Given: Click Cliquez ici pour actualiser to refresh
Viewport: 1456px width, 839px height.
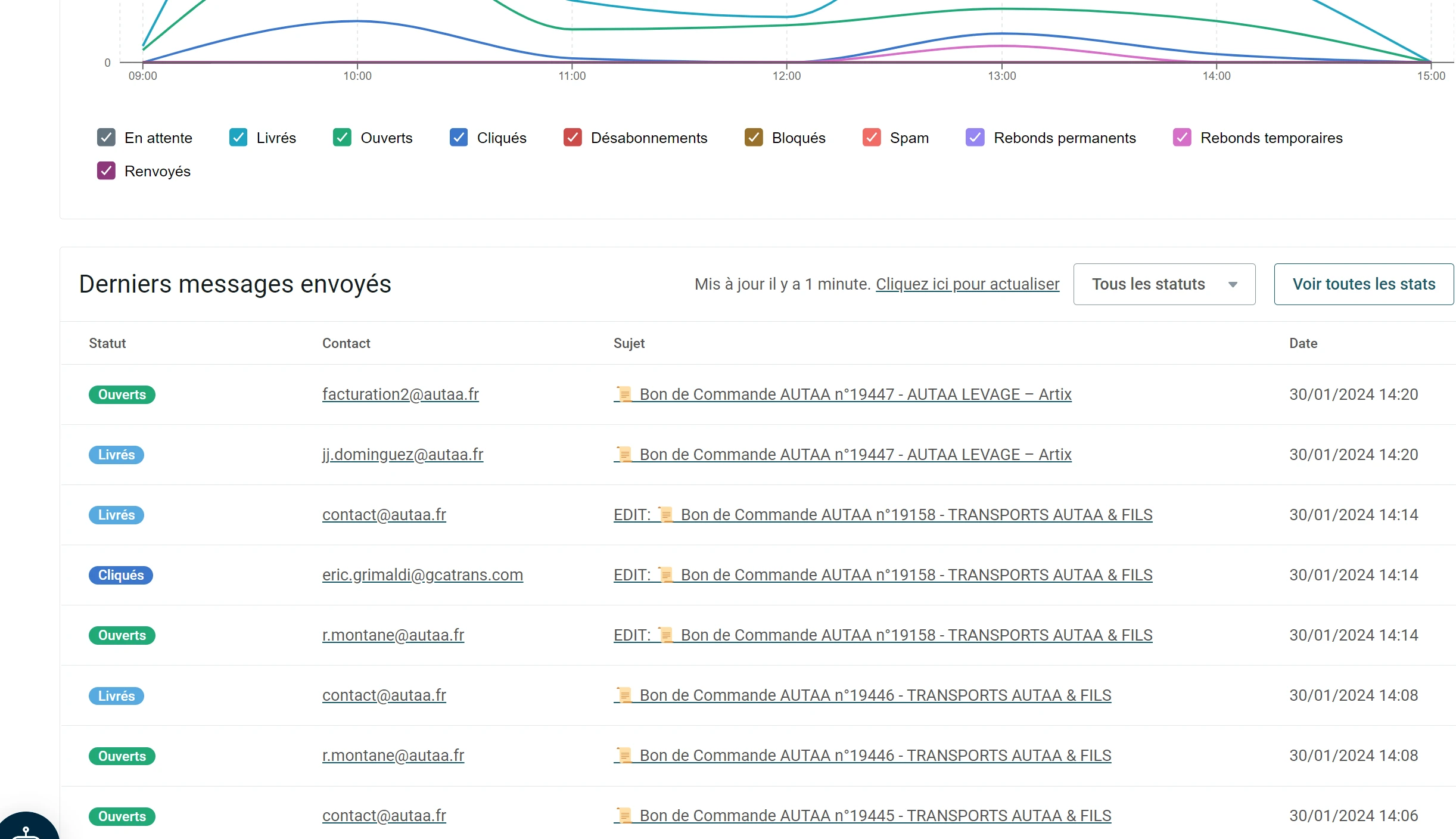Looking at the screenshot, I should (x=967, y=284).
